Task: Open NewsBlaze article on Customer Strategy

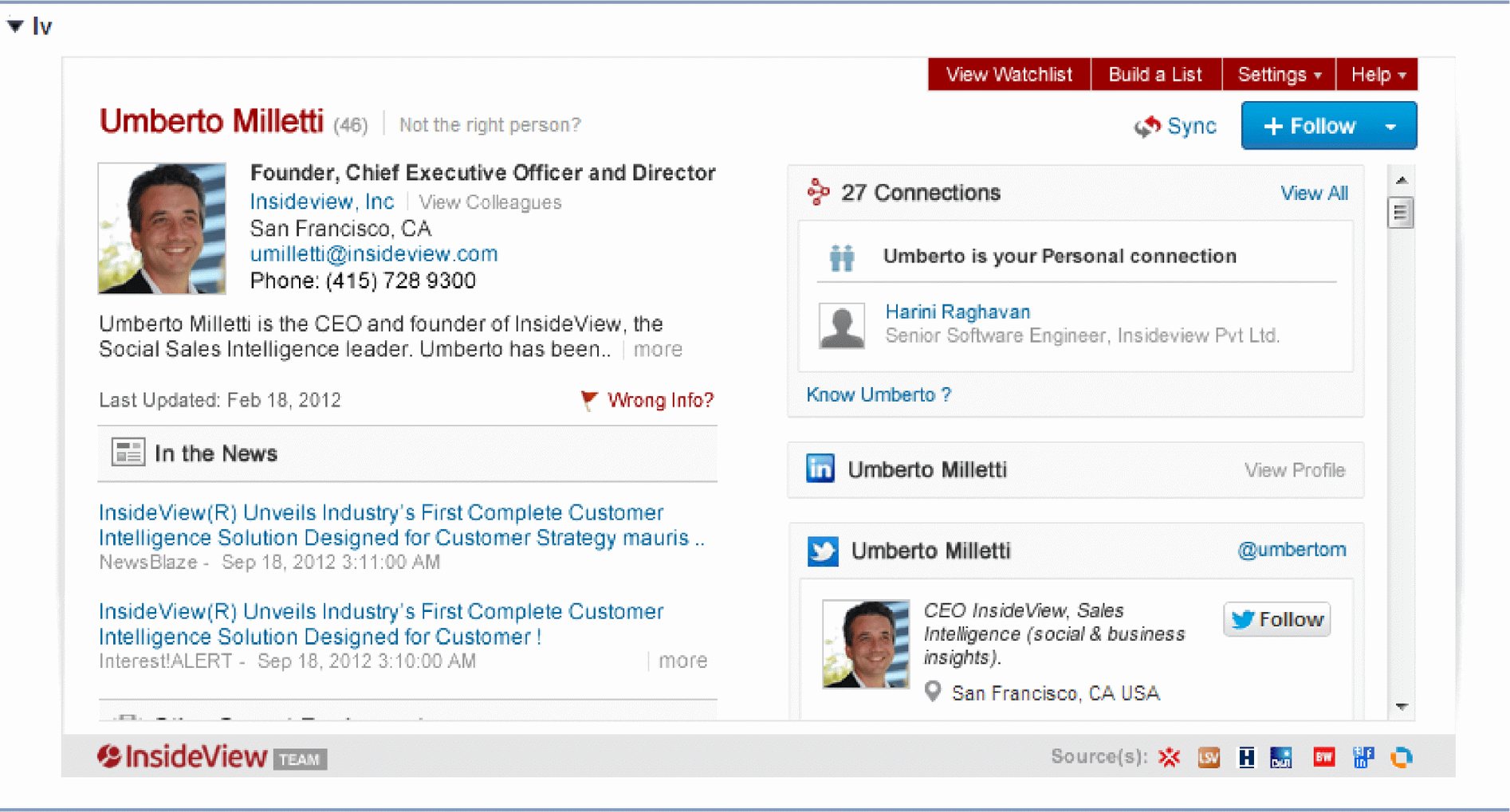Action: click(x=401, y=525)
